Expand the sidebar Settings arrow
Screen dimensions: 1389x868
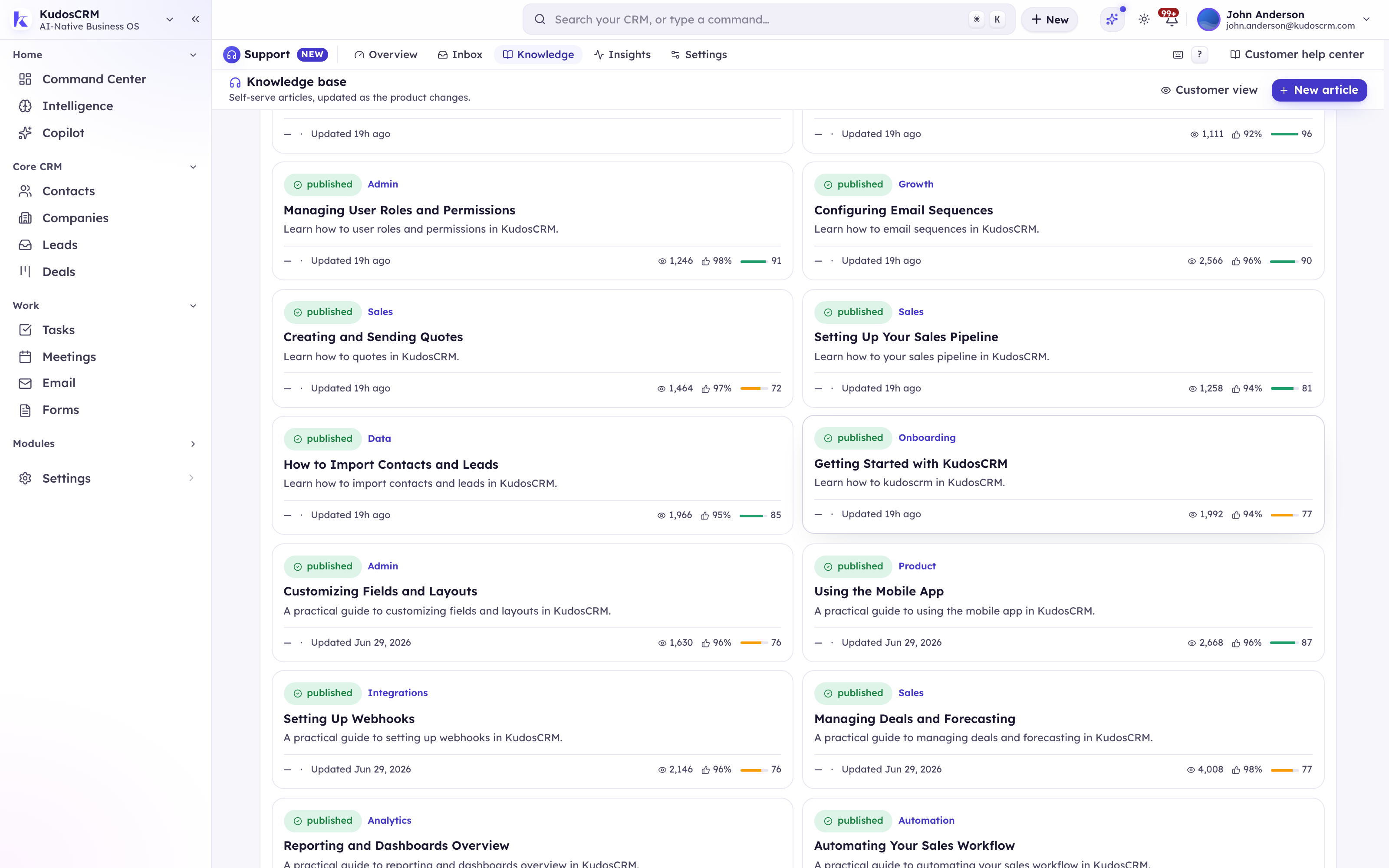click(191, 478)
